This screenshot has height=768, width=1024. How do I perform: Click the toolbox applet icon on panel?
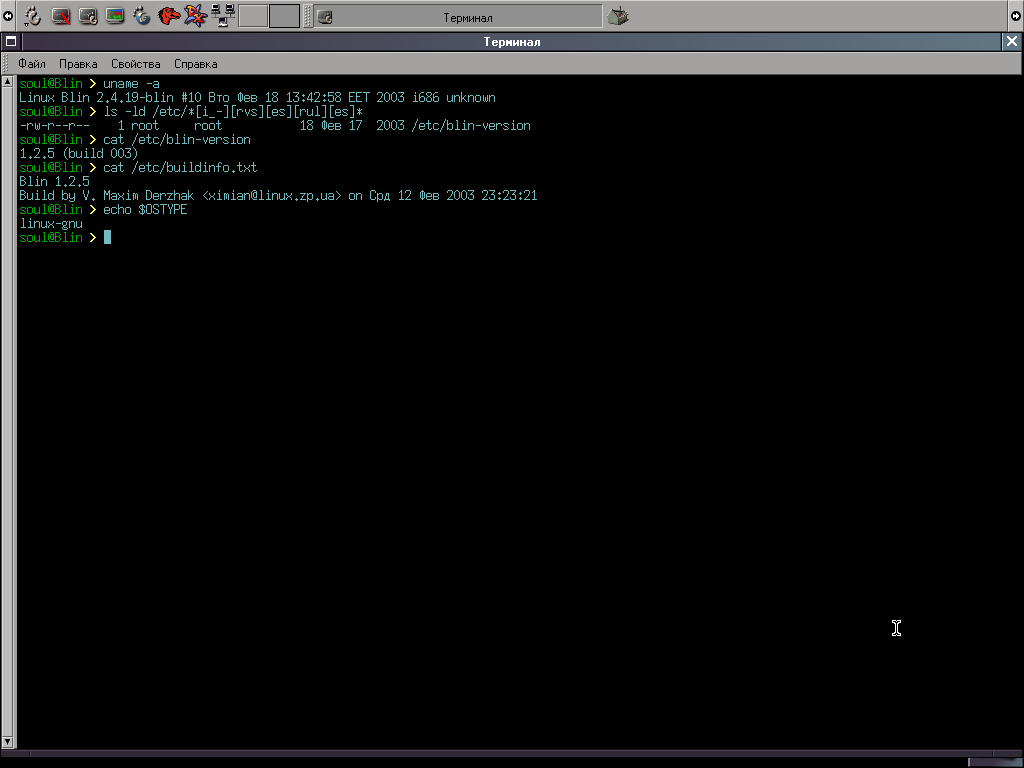(618, 16)
